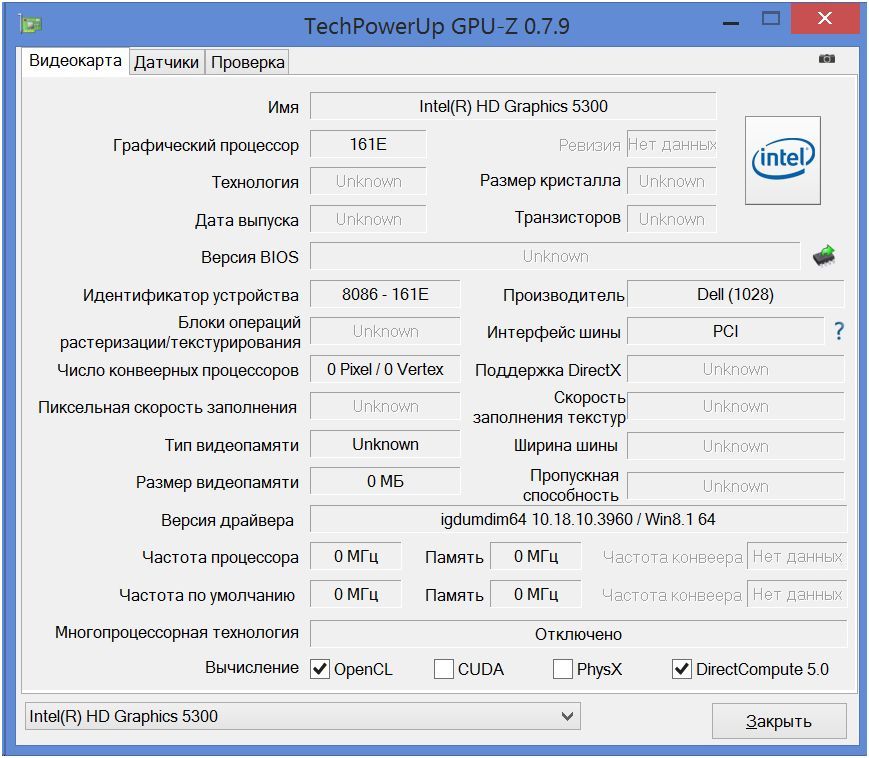Viewport: 869px width, 758px height.
Task: Click the Intel logo image
Action: 783,157
